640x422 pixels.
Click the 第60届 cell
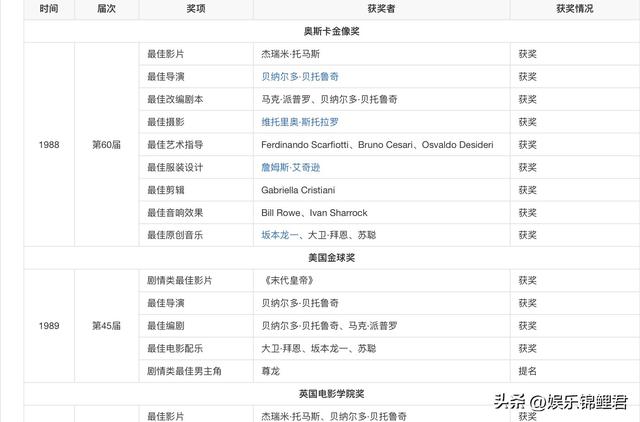[x=107, y=145]
